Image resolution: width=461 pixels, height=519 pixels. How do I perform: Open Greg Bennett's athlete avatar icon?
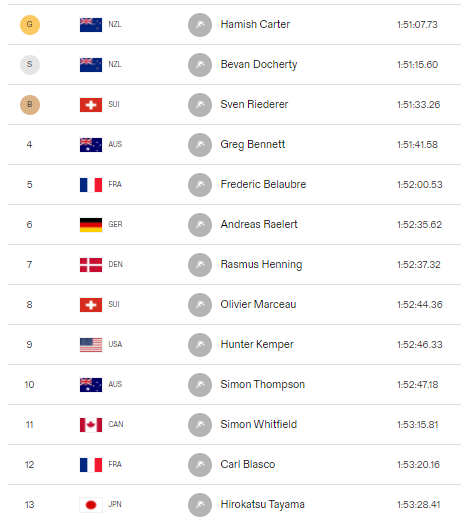pyautogui.click(x=200, y=145)
